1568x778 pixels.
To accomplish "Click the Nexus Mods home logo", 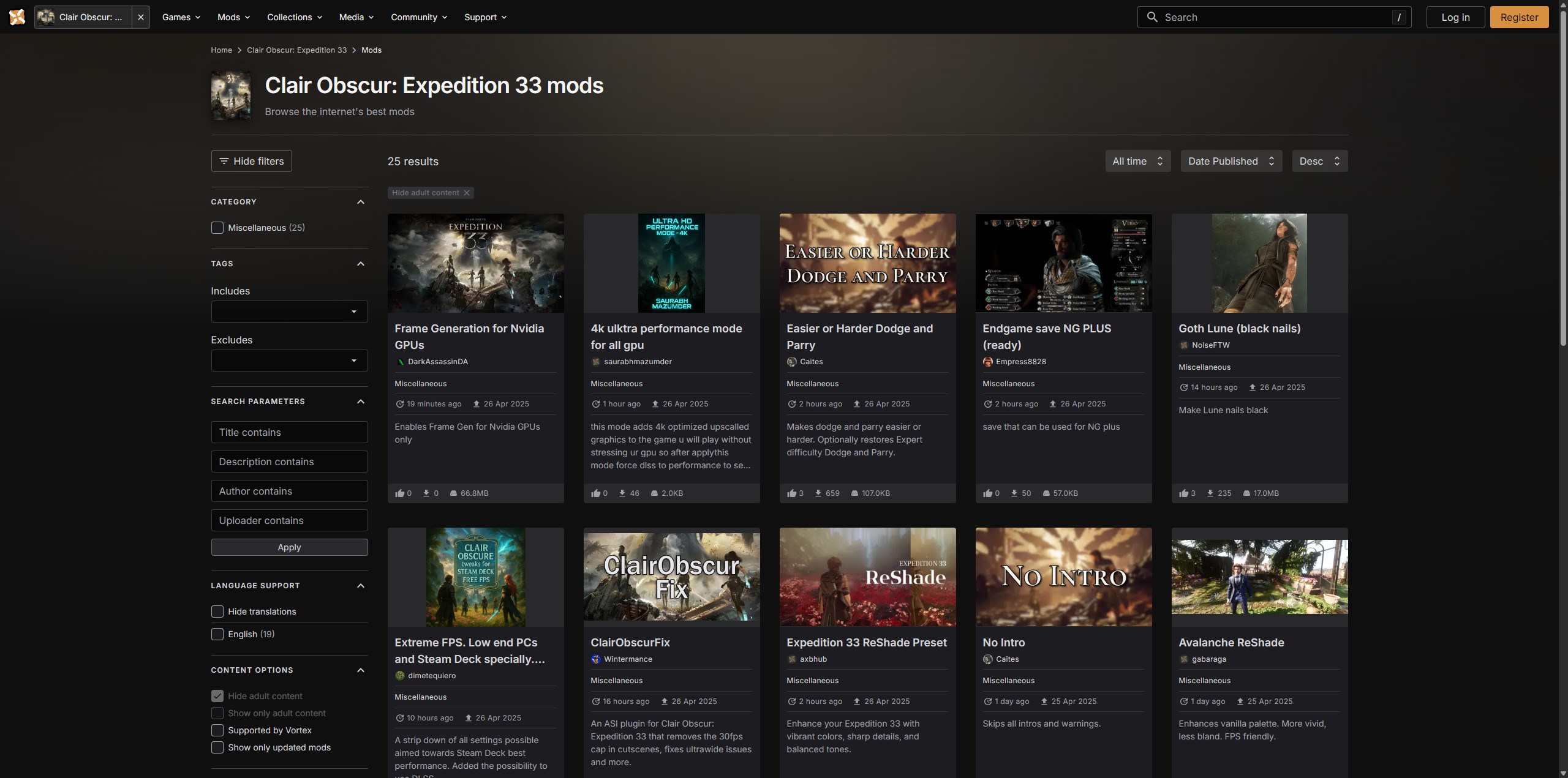I will pyautogui.click(x=17, y=17).
